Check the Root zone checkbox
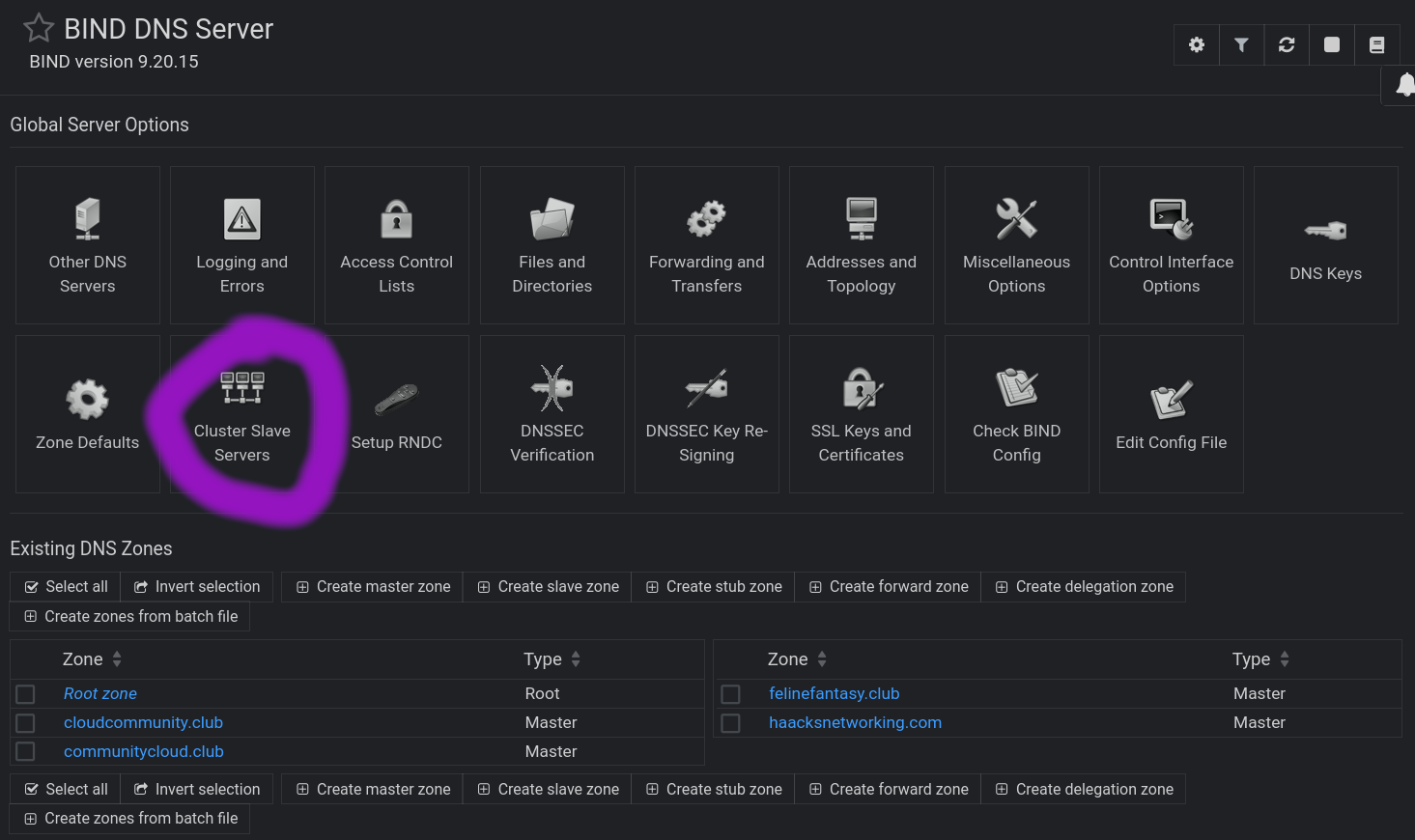1415x840 pixels. [x=26, y=694]
